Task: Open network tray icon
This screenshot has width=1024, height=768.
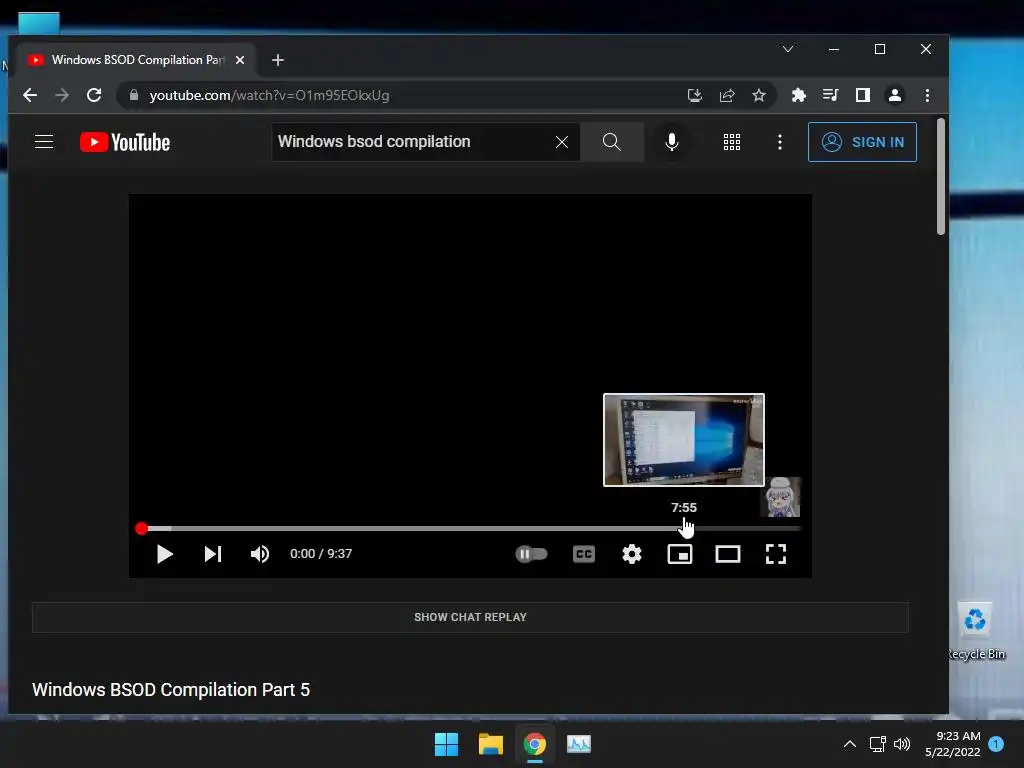Action: [878, 744]
